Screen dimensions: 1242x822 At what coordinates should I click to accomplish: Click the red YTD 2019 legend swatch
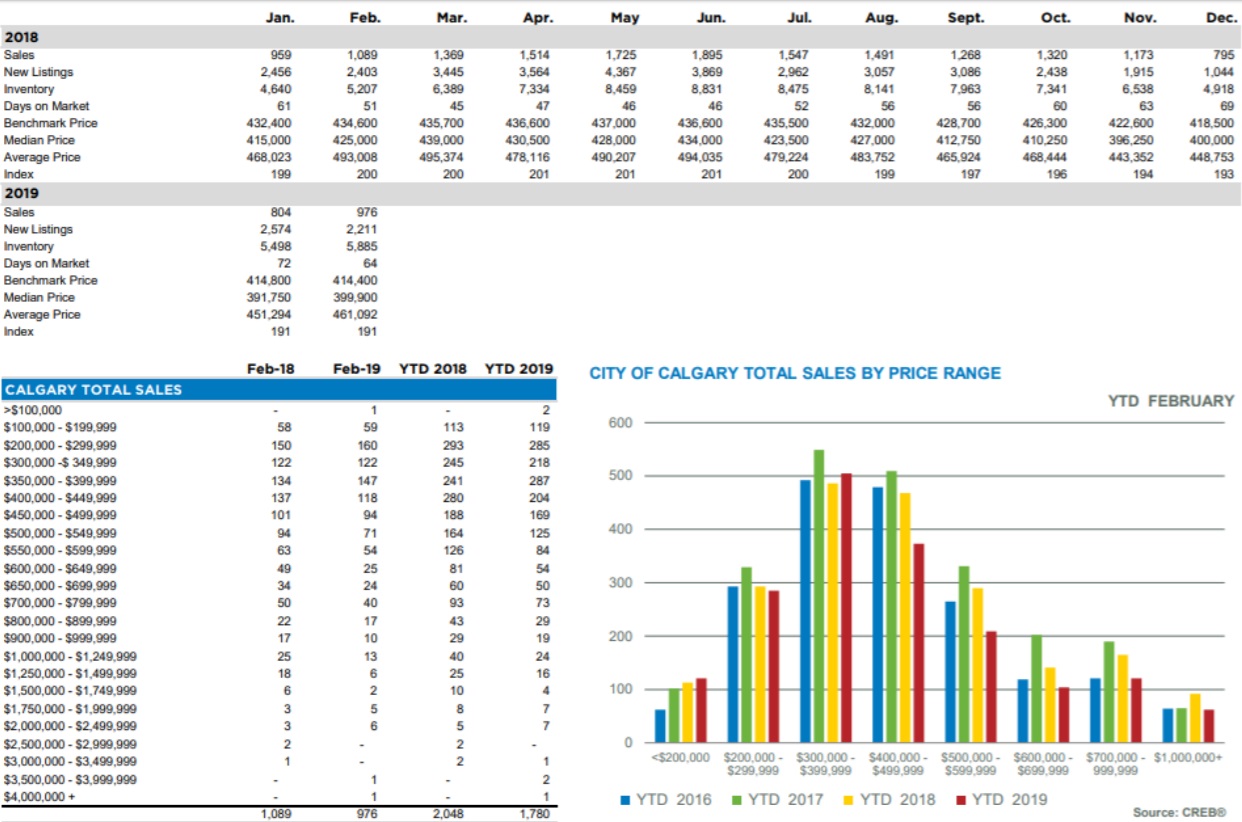click(962, 800)
